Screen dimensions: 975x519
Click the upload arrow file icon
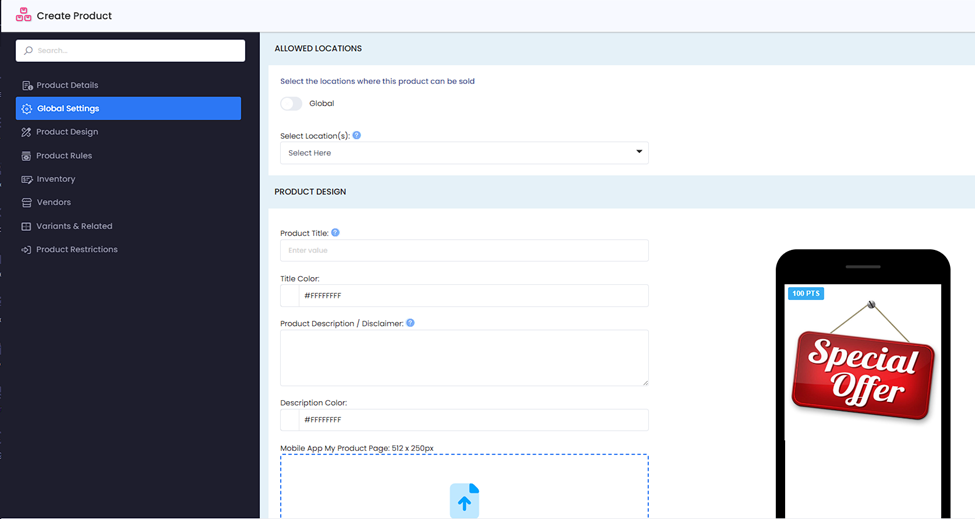(x=464, y=500)
